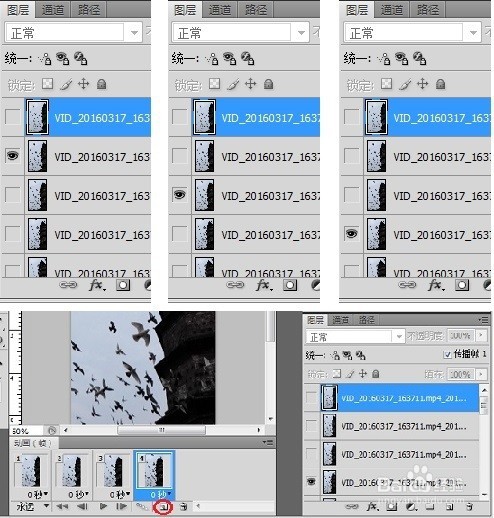494x518 pixels.
Task: Click unify layer visibility icon in left layers panel
Action: pos(63,58)
